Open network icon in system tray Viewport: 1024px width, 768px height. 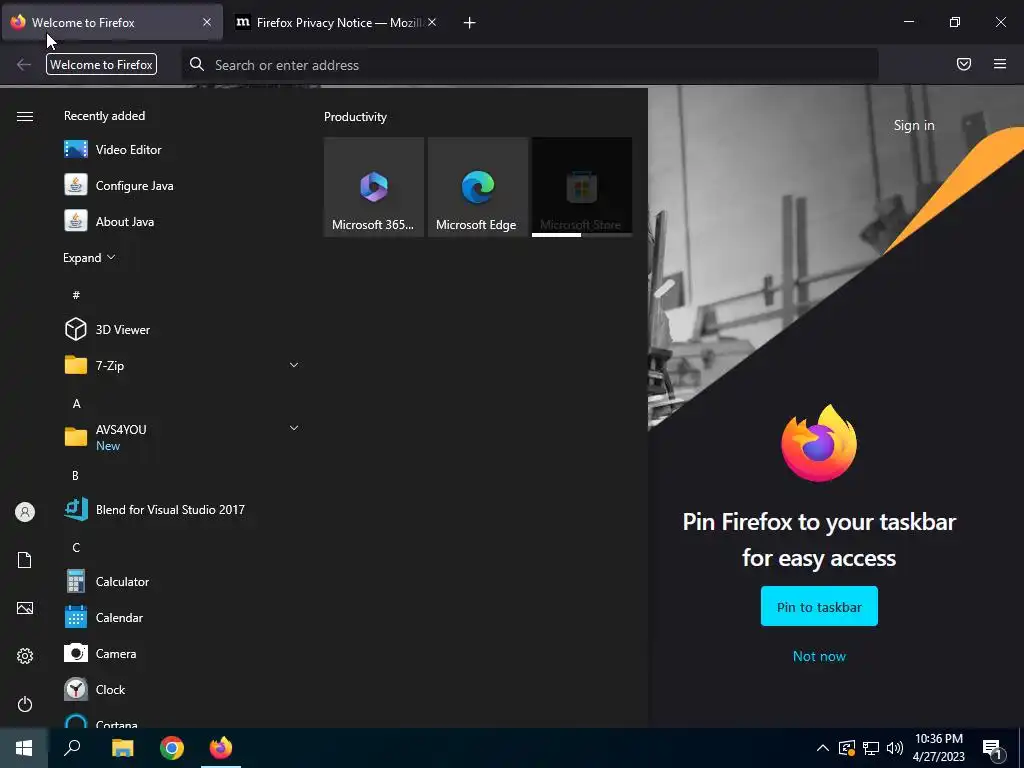click(x=871, y=748)
